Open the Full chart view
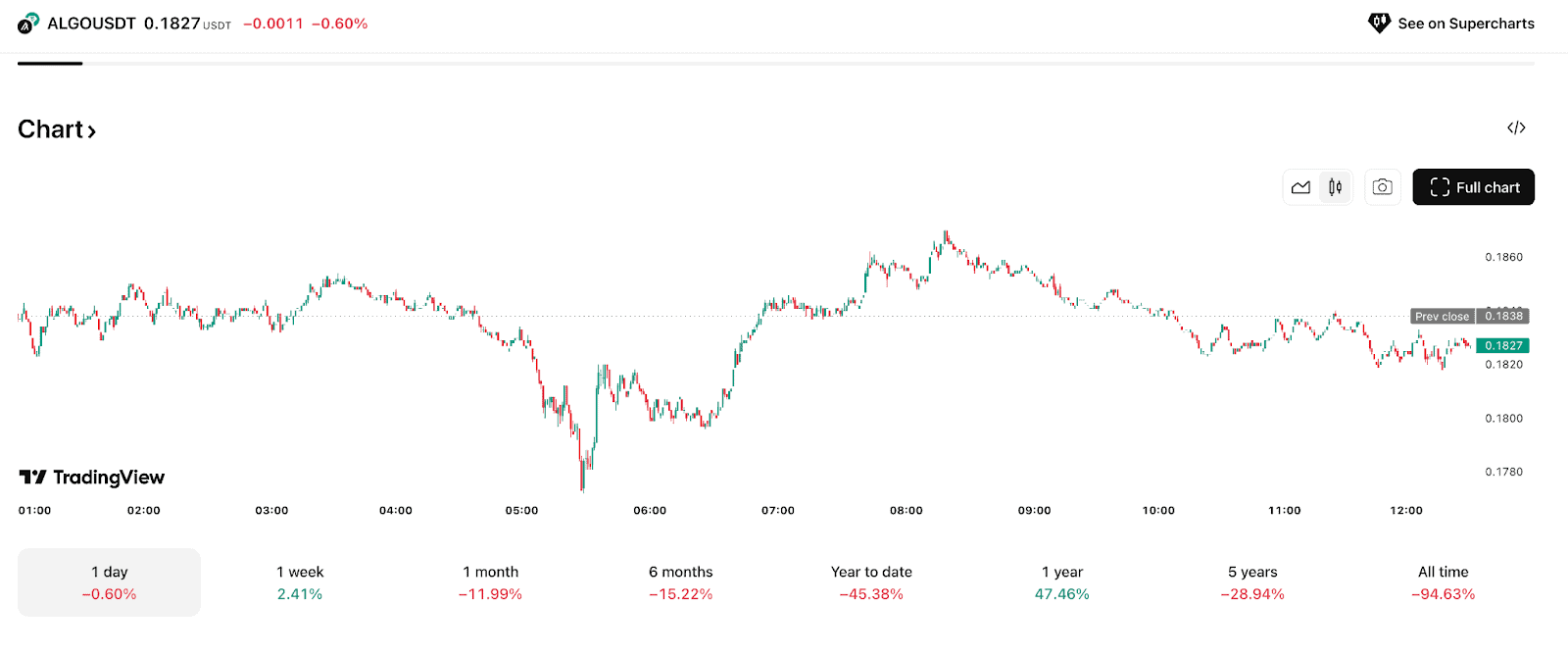Screen dimensions: 1568x656 pos(1473,187)
